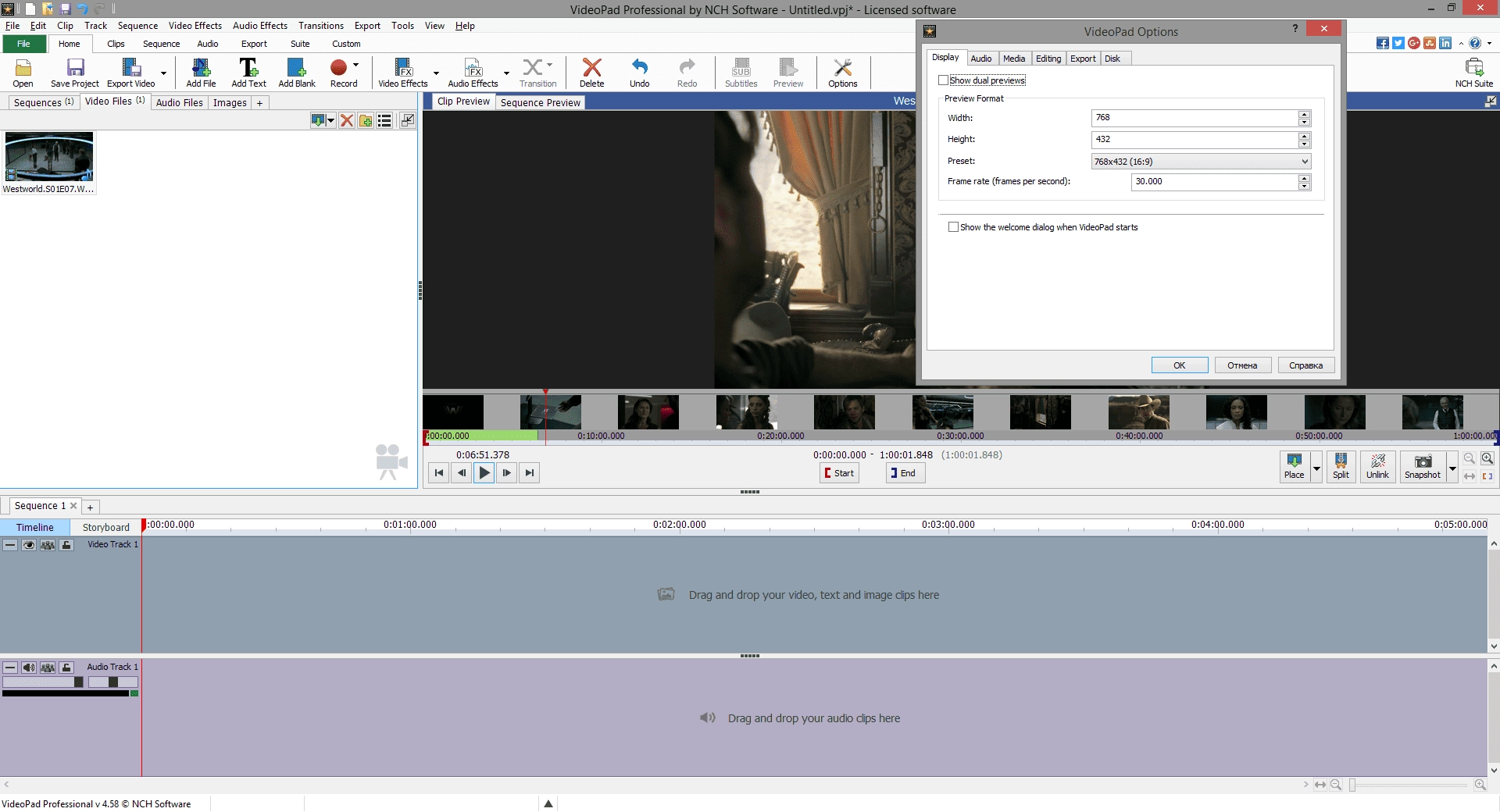1500x812 pixels.
Task: Undo the last action
Action: click(639, 73)
